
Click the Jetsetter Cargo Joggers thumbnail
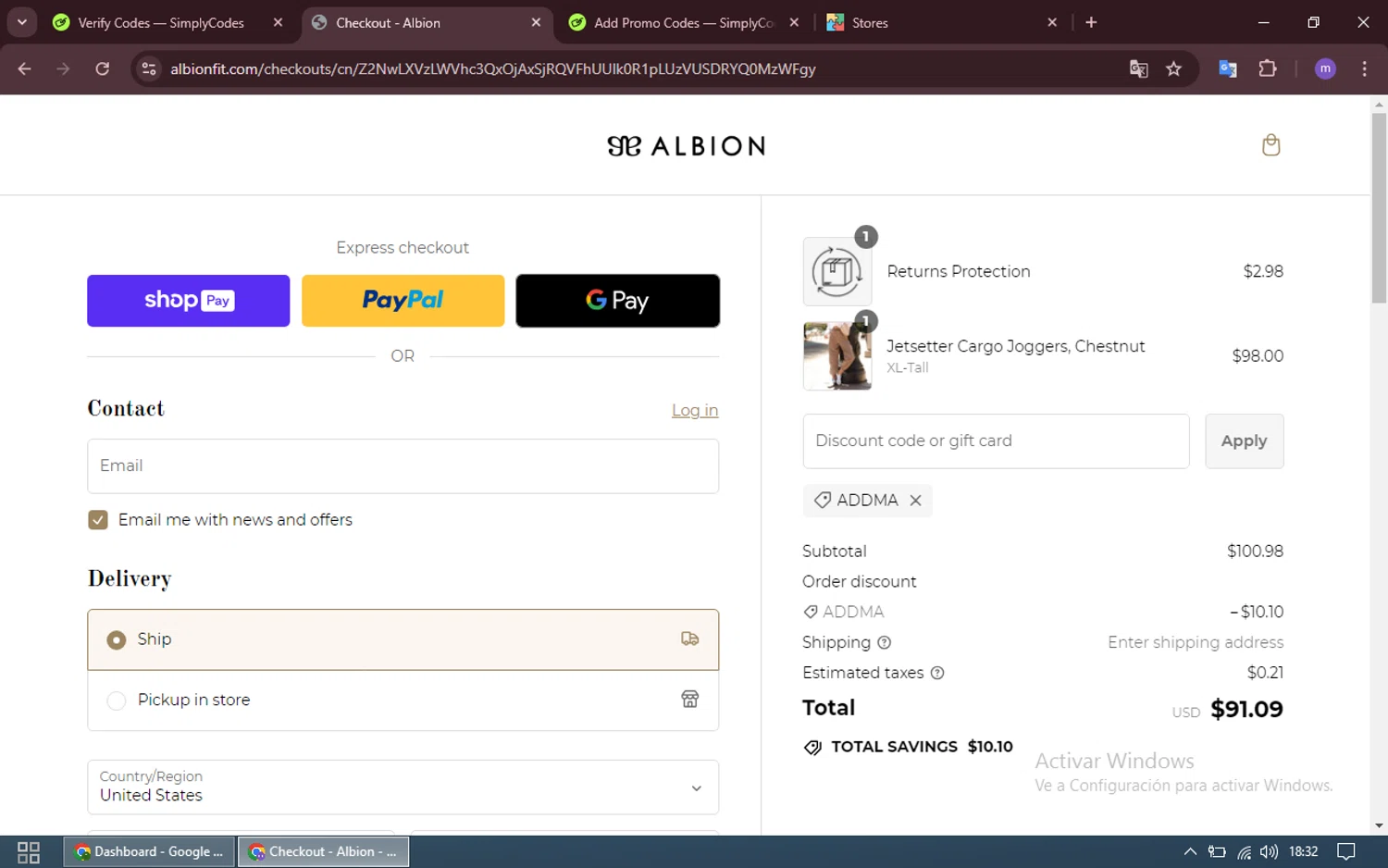click(837, 355)
